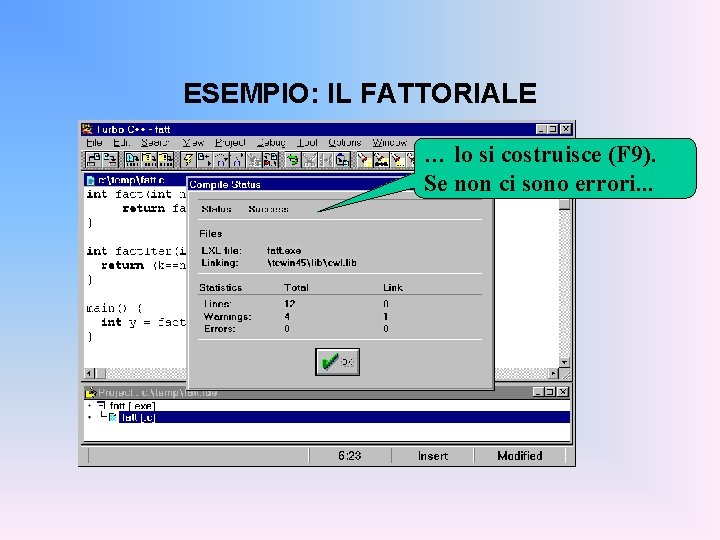
Task: Click the greyed-out scissors Cut toolbar icon
Action: point(309,160)
